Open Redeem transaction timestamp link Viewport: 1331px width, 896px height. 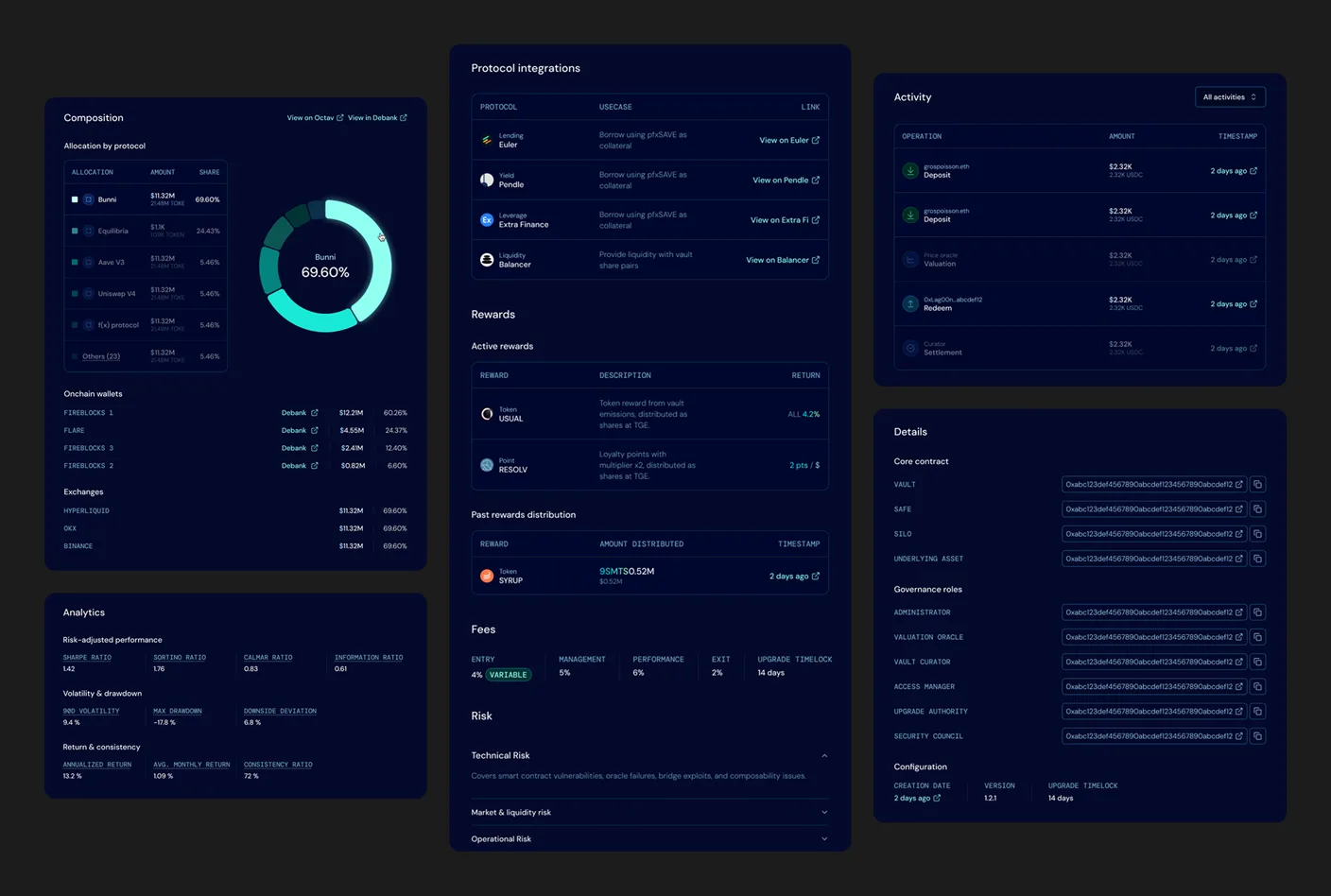[1234, 304]
